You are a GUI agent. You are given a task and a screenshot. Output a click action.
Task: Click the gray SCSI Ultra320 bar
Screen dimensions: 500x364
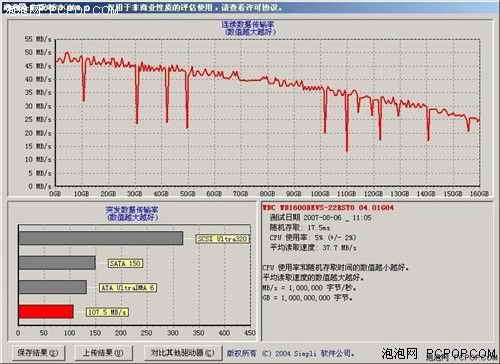pyautogui.click(x=101, y=238)
